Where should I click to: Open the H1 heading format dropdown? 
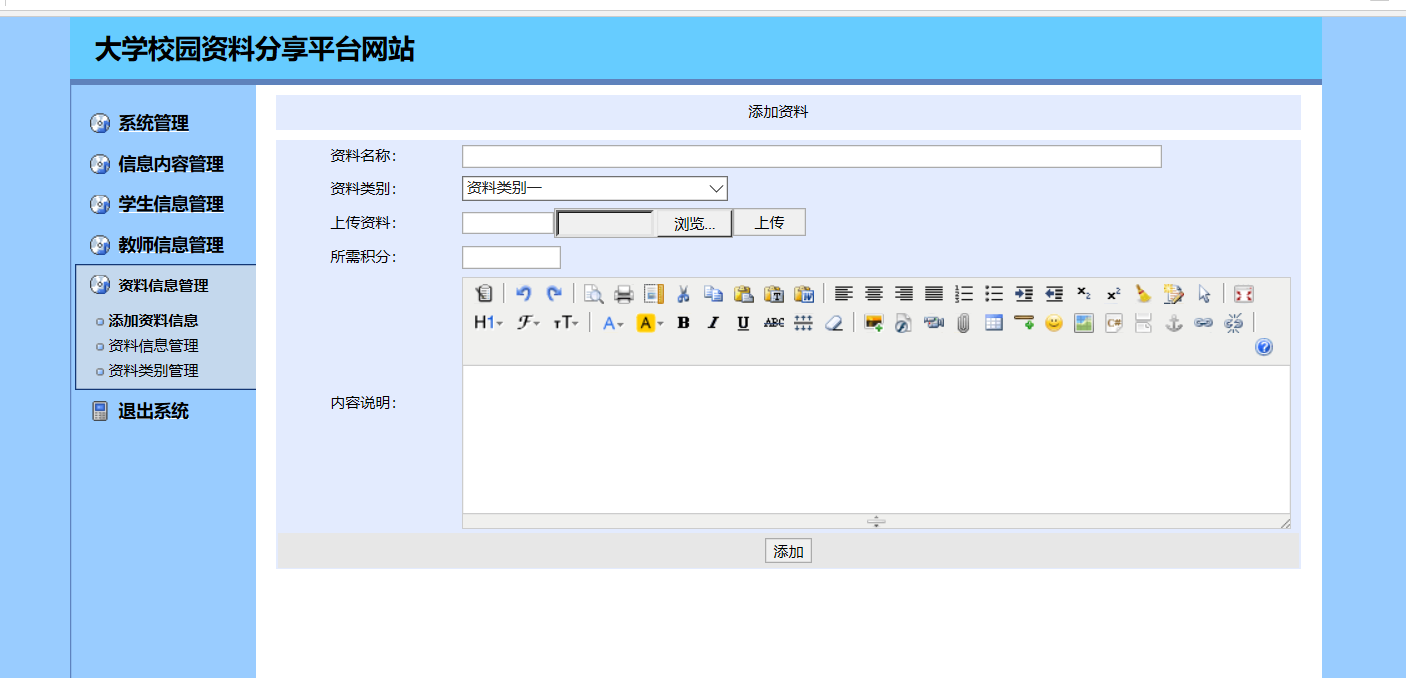(488, 323)
